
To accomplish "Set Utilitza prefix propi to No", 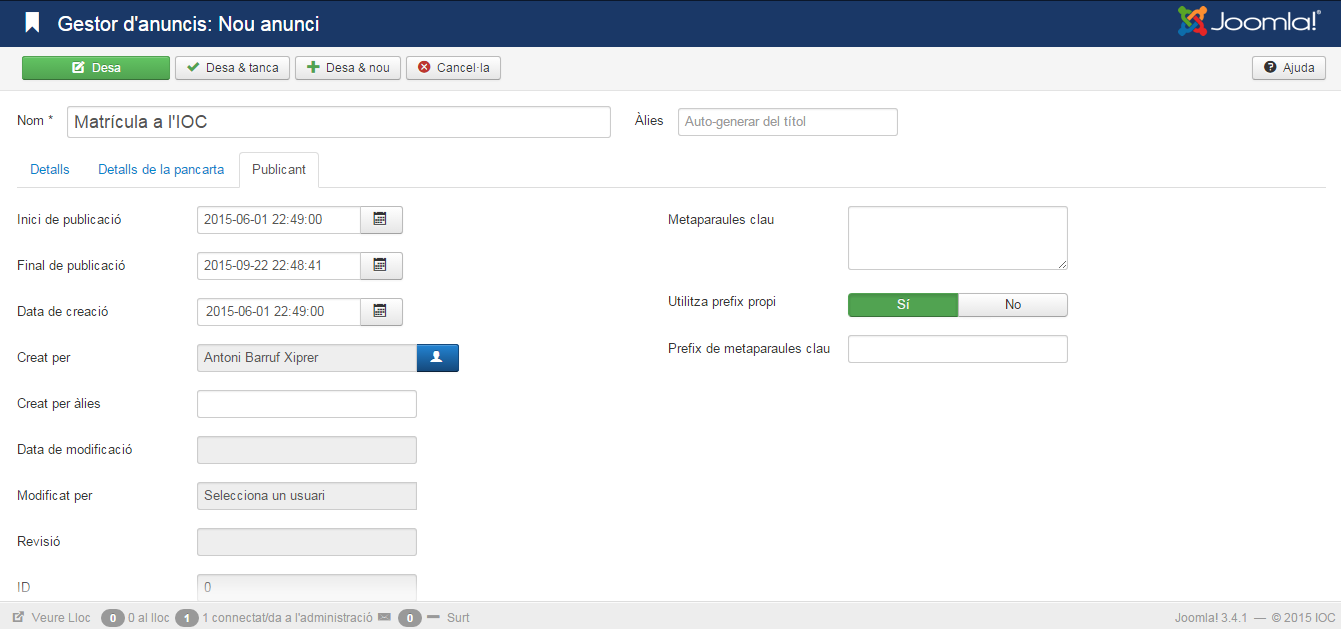I will (1012, 305).
